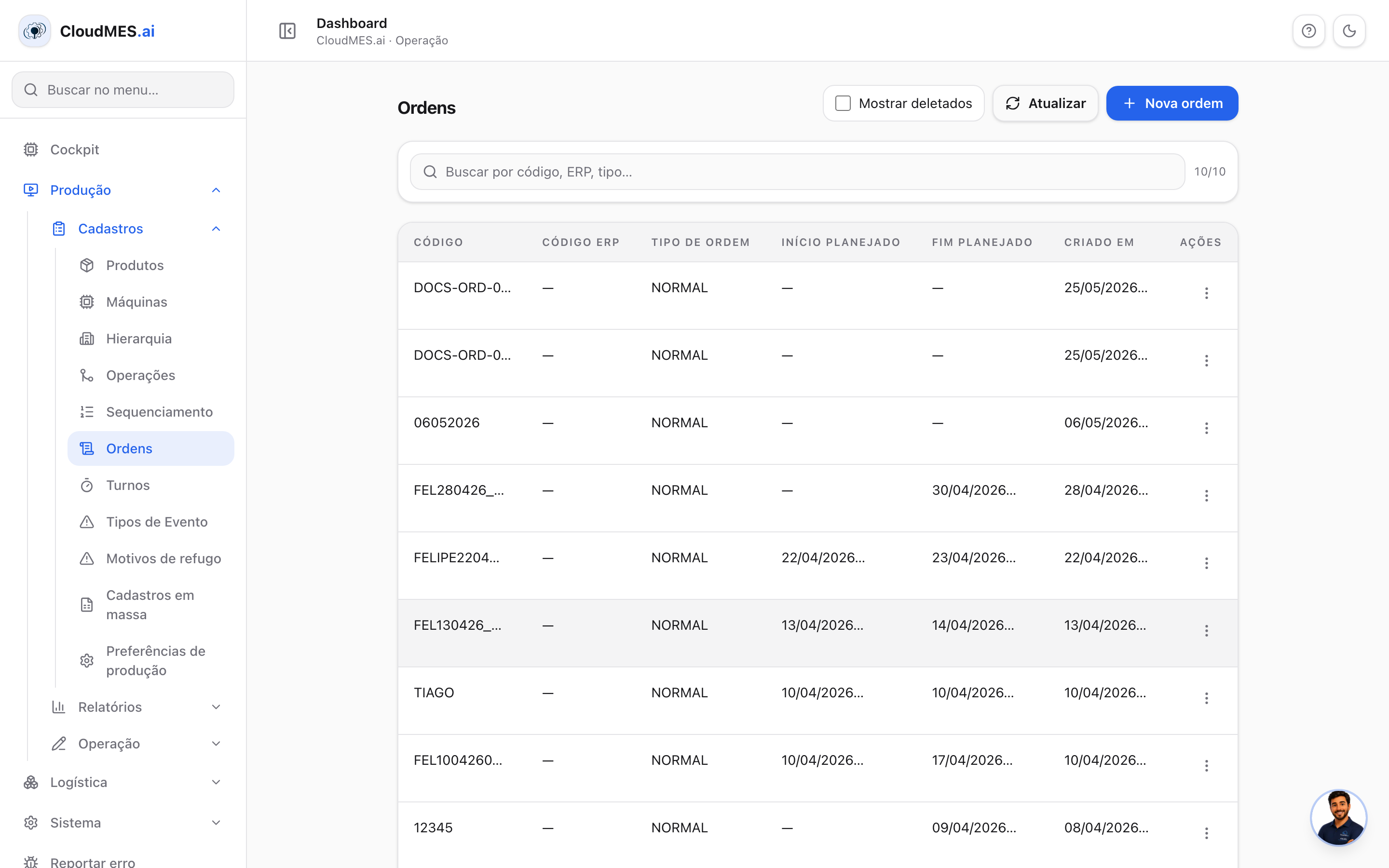Select the TIAGO order code cell

point(434,692)
